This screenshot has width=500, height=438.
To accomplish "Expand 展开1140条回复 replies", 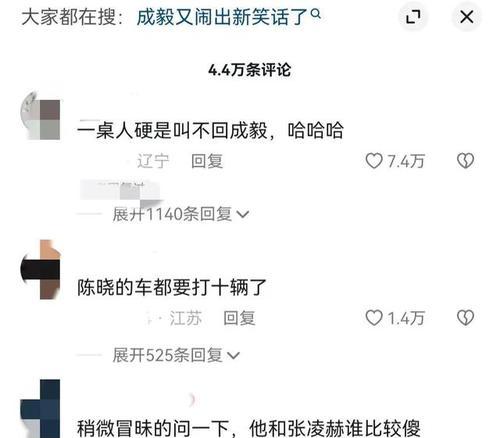I will click(x=181, y=214).
